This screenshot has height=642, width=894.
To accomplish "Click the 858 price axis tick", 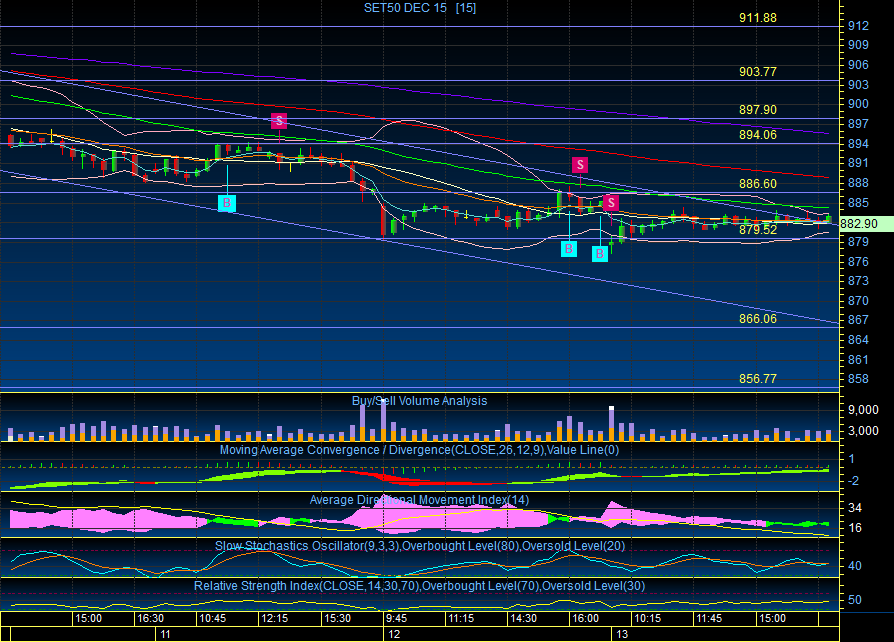I will 859,379.
